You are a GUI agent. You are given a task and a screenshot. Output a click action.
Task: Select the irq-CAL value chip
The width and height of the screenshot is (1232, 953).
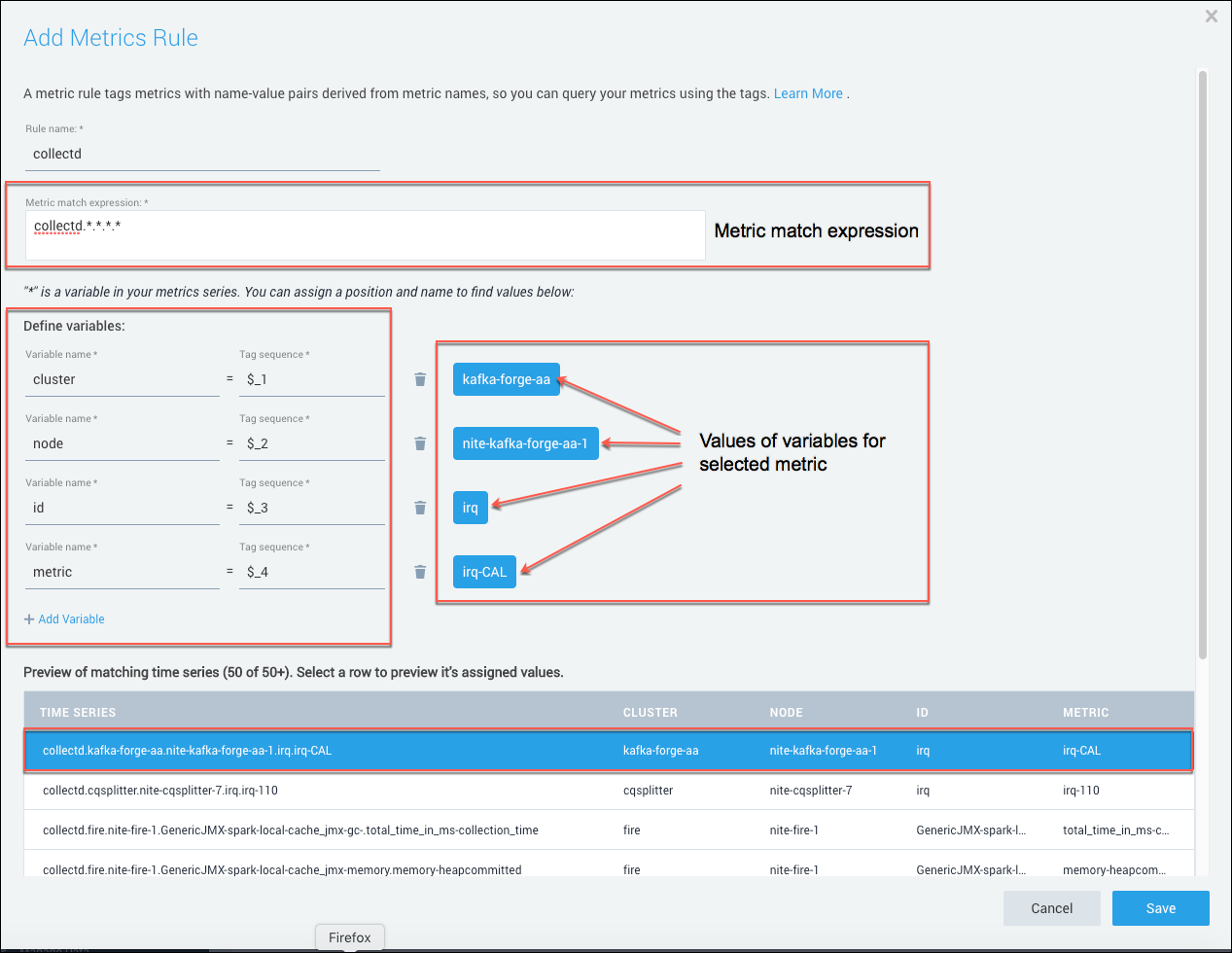(x=484, y=572)
